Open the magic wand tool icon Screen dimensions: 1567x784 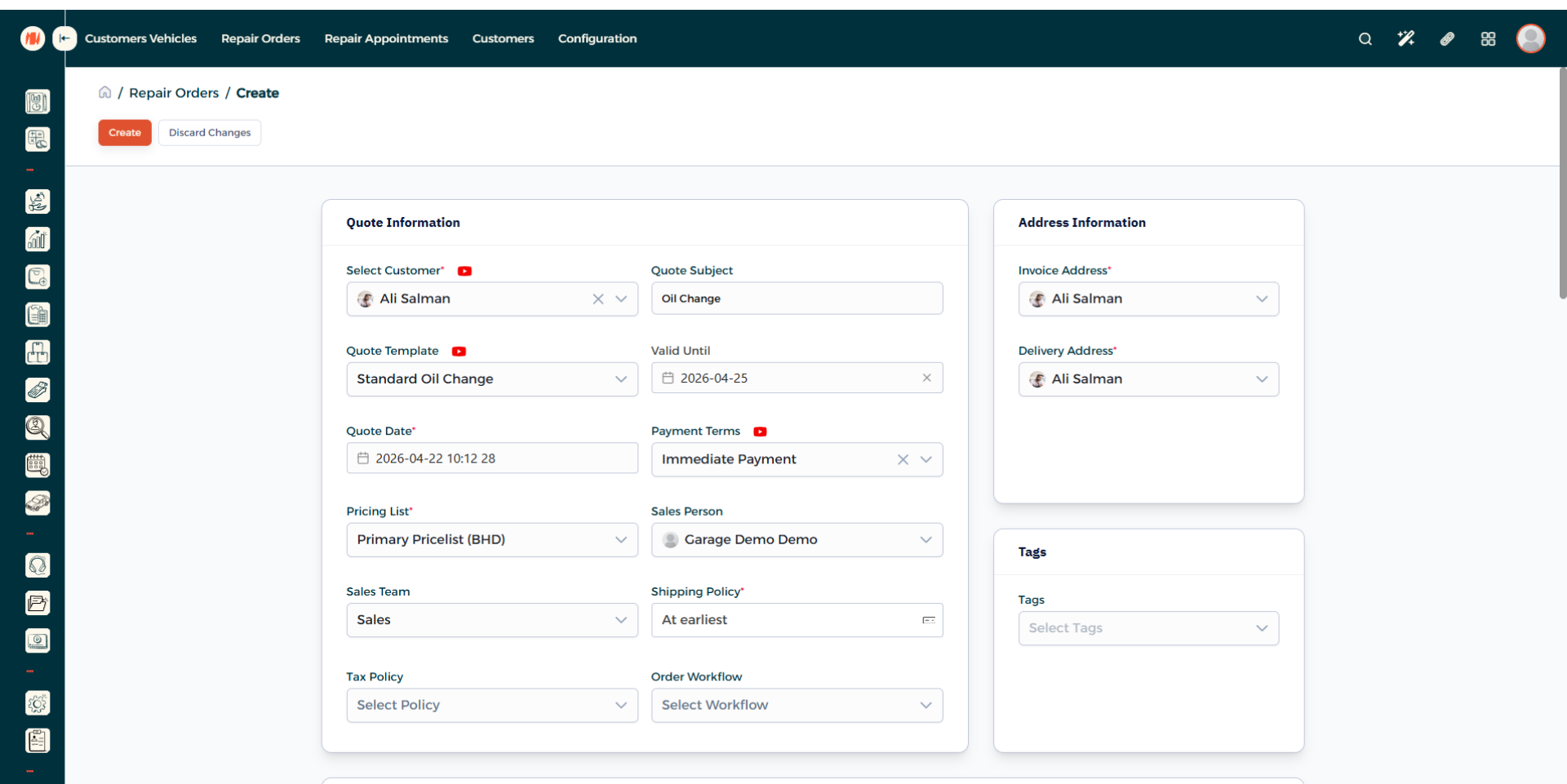[x=1405, y=39]
